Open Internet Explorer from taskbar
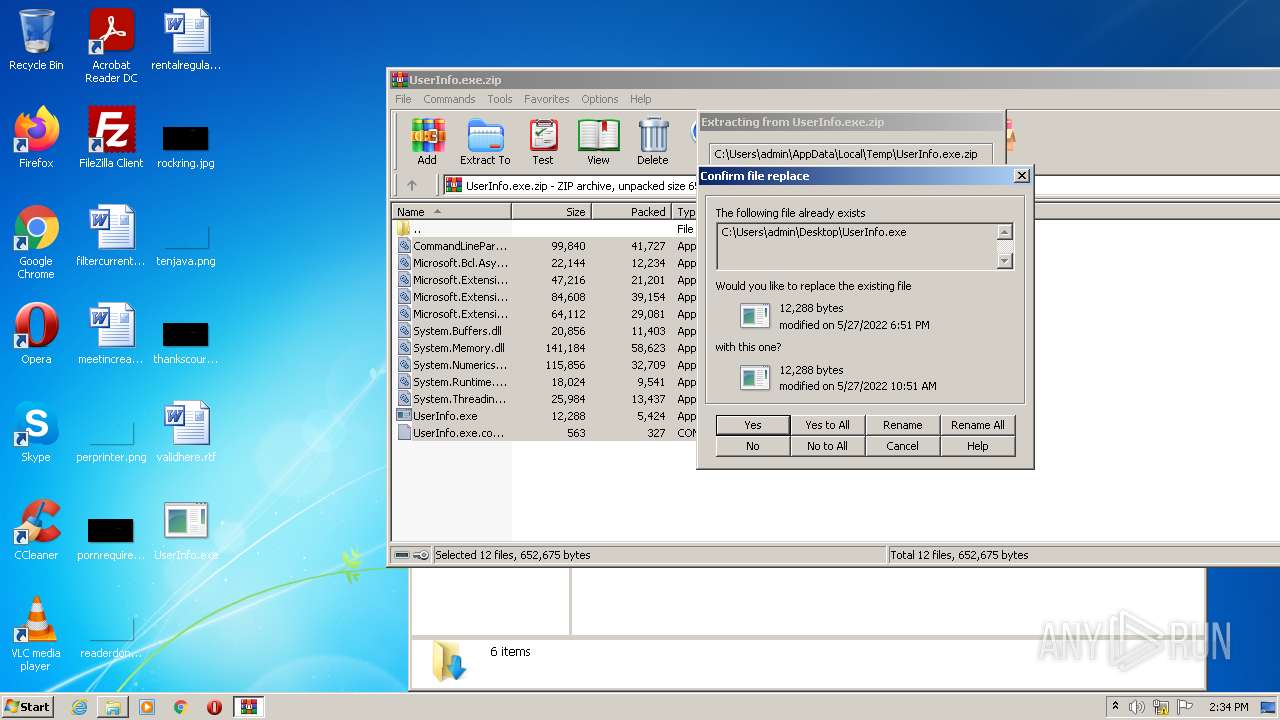This screenshot has width=1280, height=720. 79,707
